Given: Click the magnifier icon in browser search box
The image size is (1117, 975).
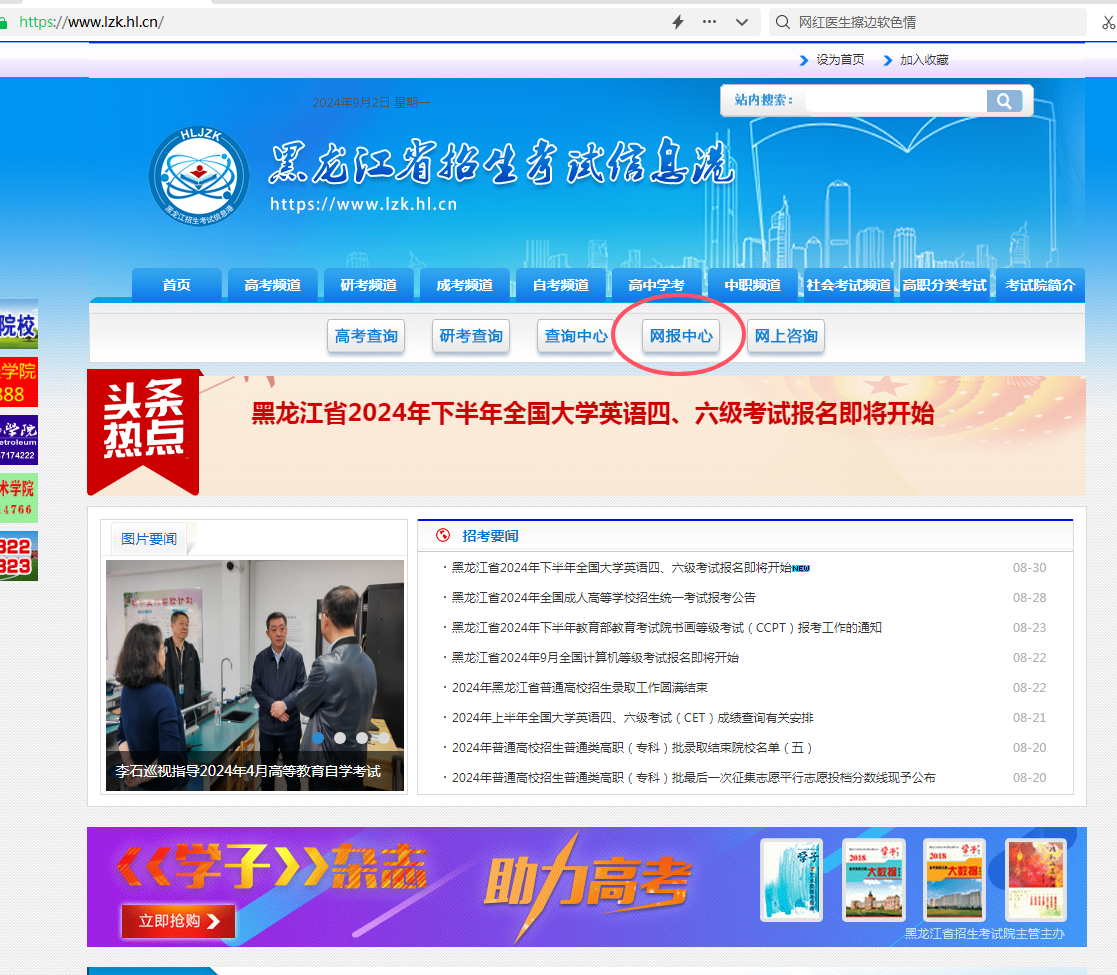Looking at the screenshot, I should (x=782, y=22).
